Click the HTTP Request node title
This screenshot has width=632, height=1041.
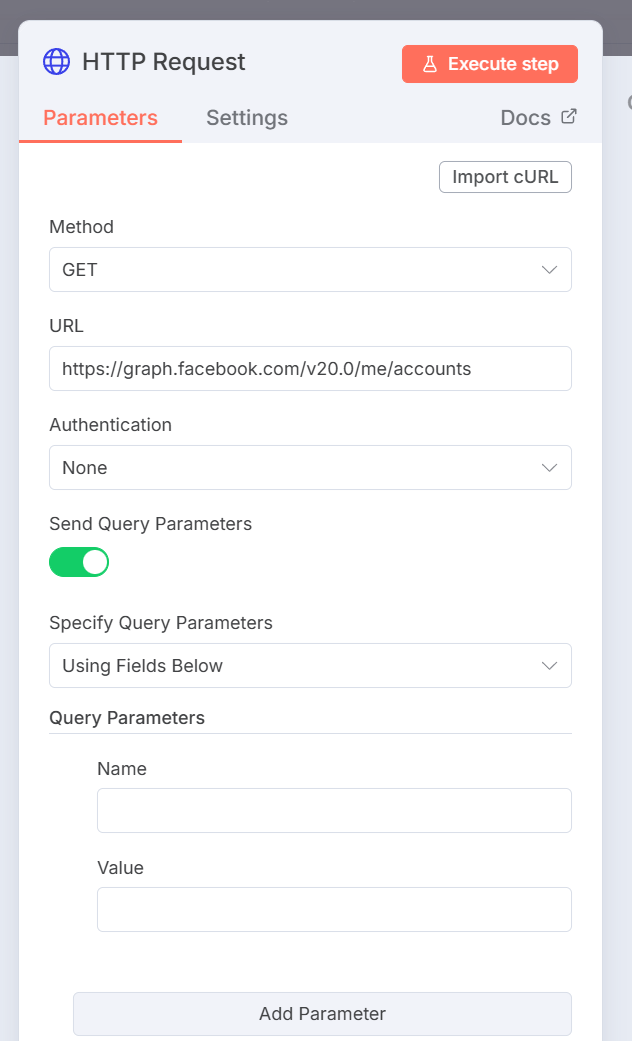tap(164, 62)
